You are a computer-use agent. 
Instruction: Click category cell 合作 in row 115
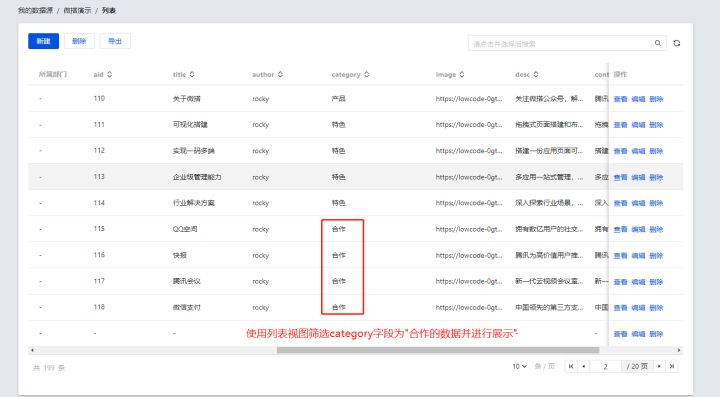(x=338, y=229)
